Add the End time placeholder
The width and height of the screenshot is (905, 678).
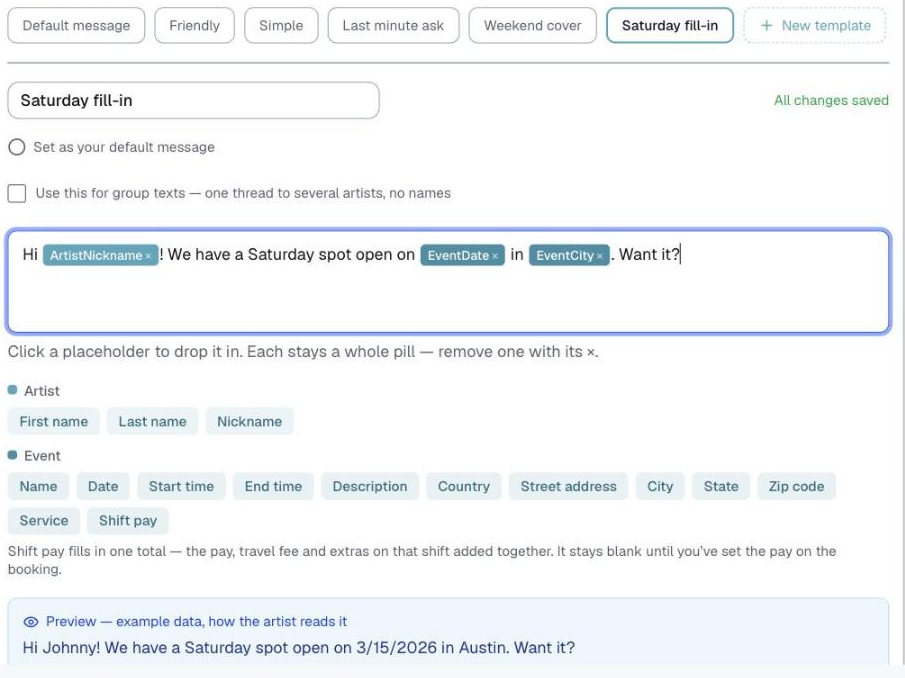click(x=273, y=486)
